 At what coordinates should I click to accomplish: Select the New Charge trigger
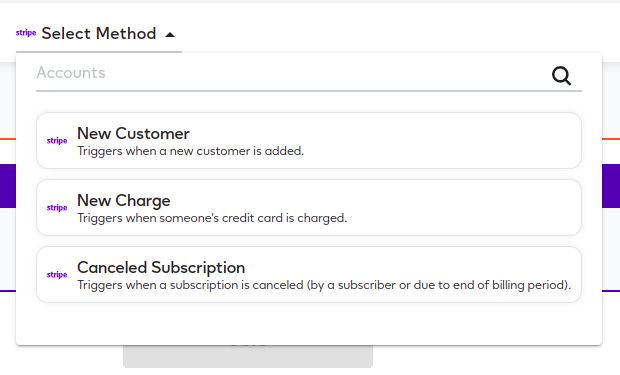tap(309, 208)
